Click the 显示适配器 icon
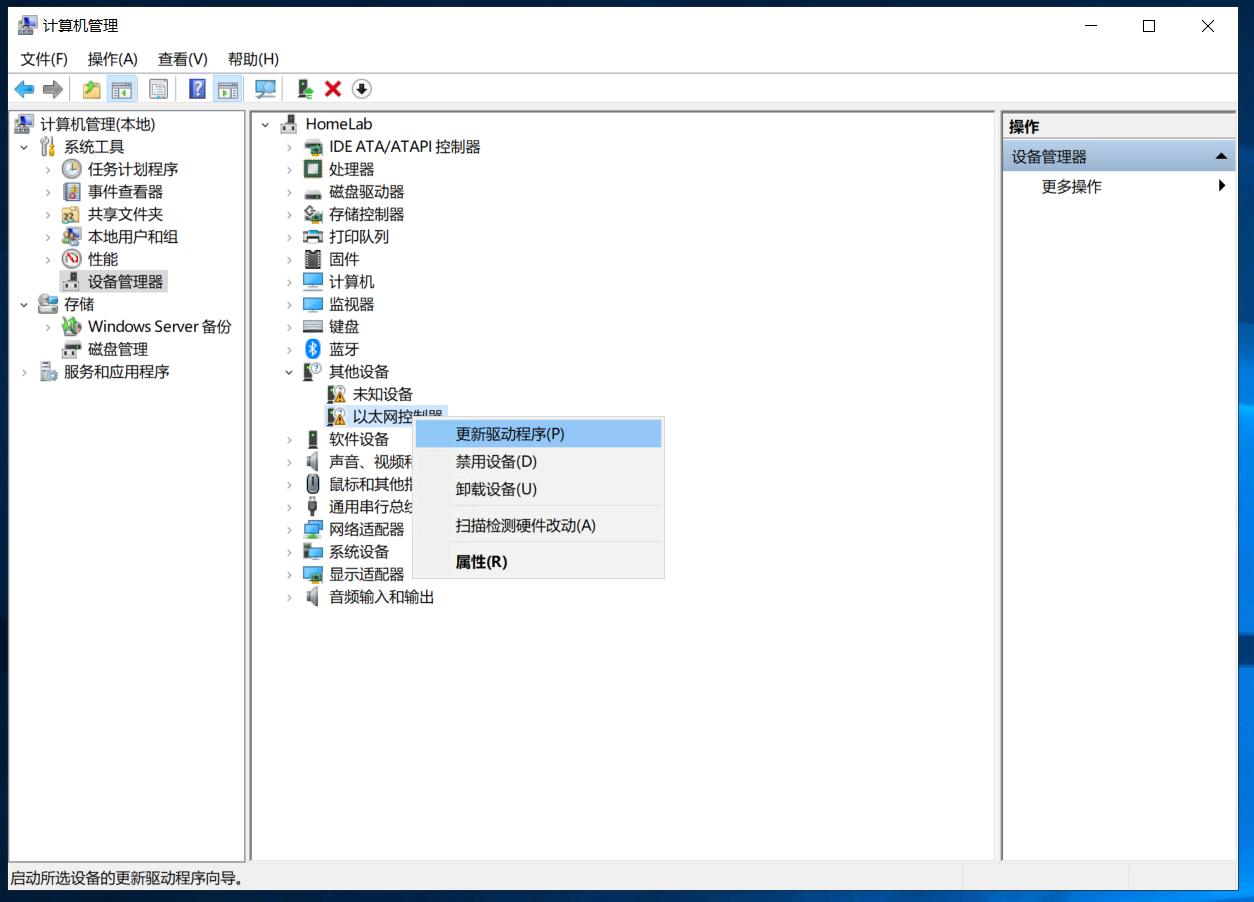Screen dimensions: 1254x902 tap(313, 574)
